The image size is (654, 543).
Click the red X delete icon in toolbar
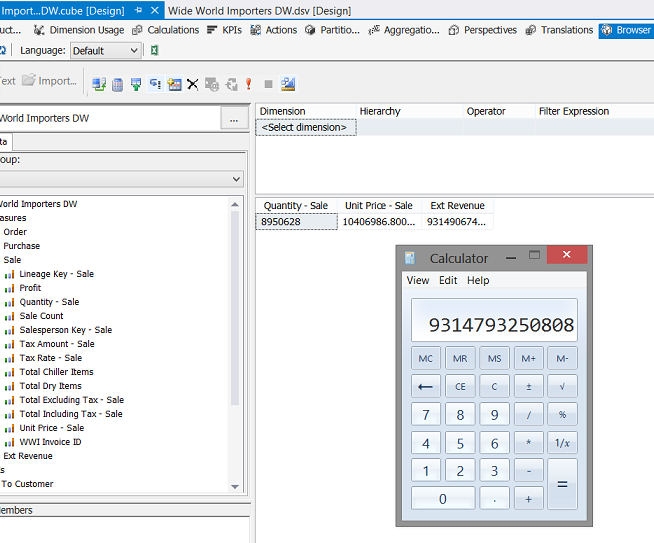coord(193,84)
